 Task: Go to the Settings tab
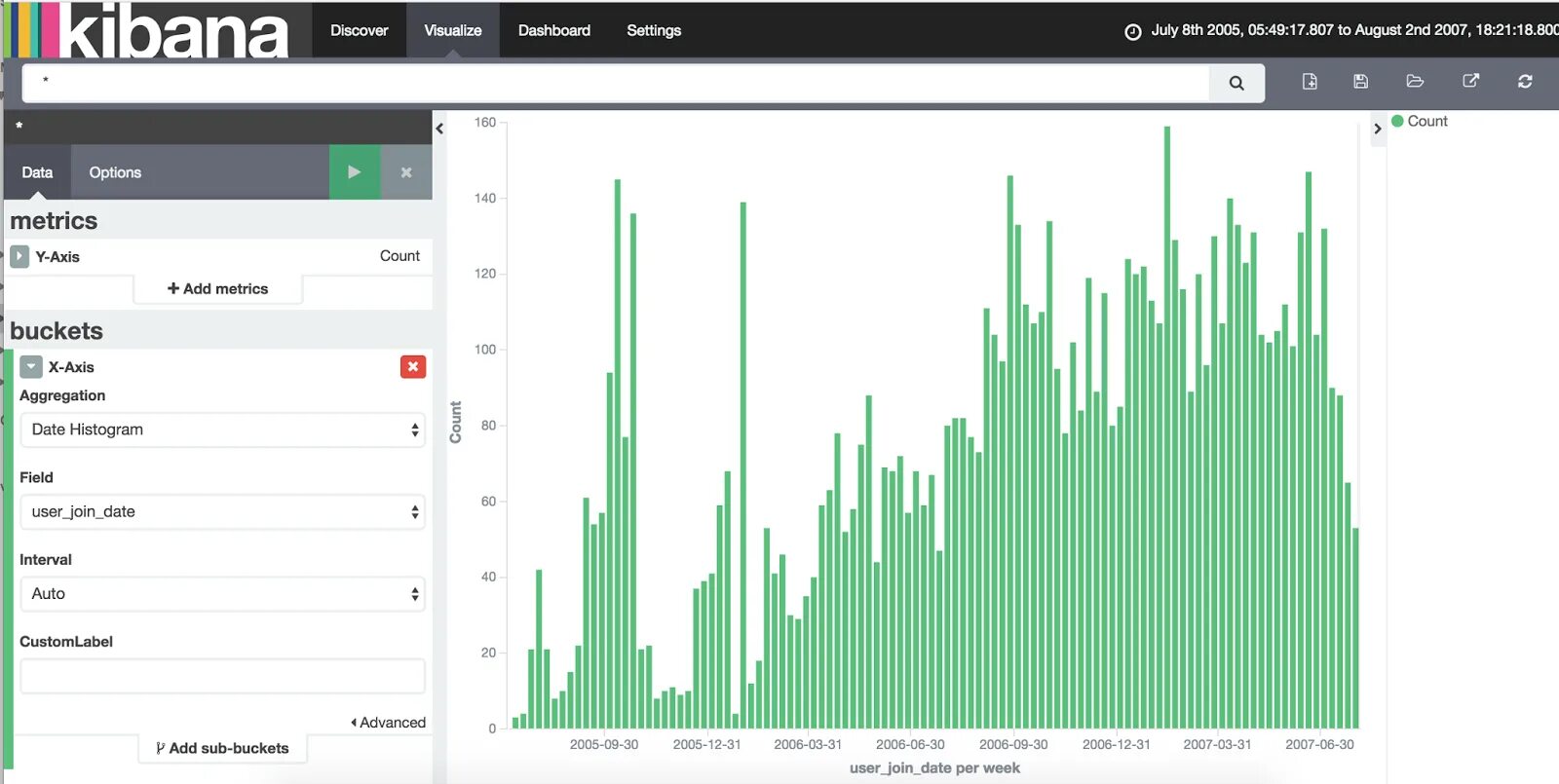point(654,30)
